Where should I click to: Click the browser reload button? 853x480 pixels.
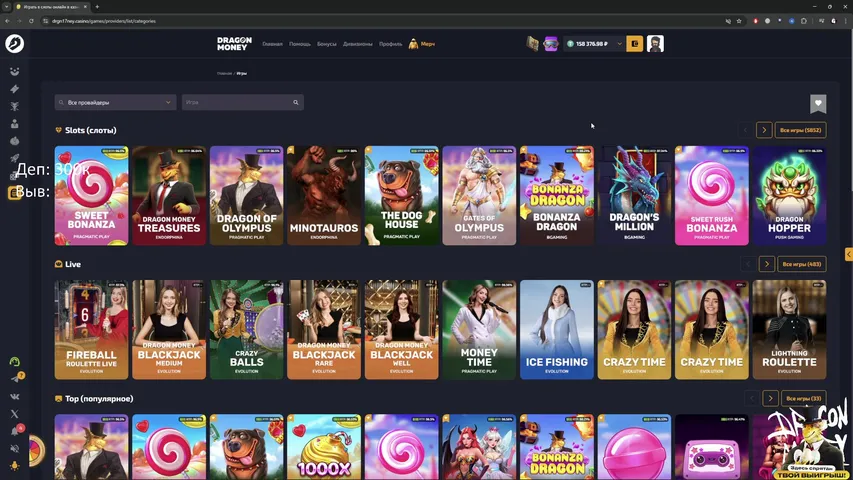31,21
